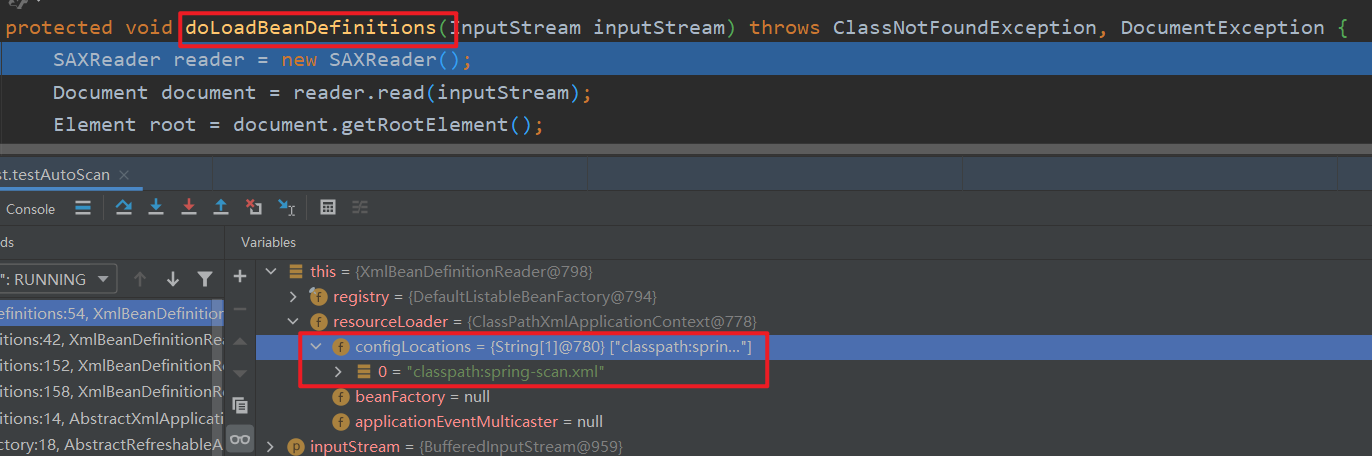Click the Drop Frame icon

[254, 208]
